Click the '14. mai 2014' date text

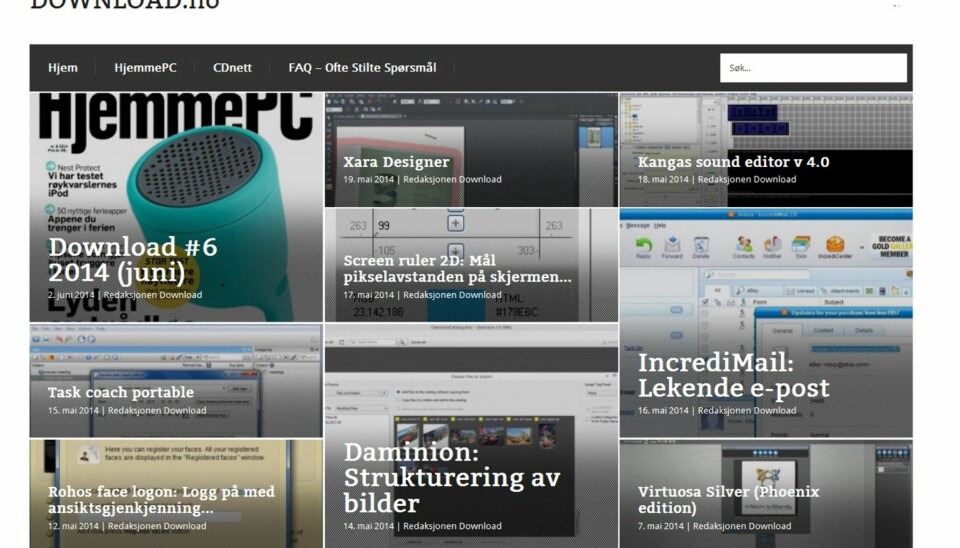click(x=369, y=526)
